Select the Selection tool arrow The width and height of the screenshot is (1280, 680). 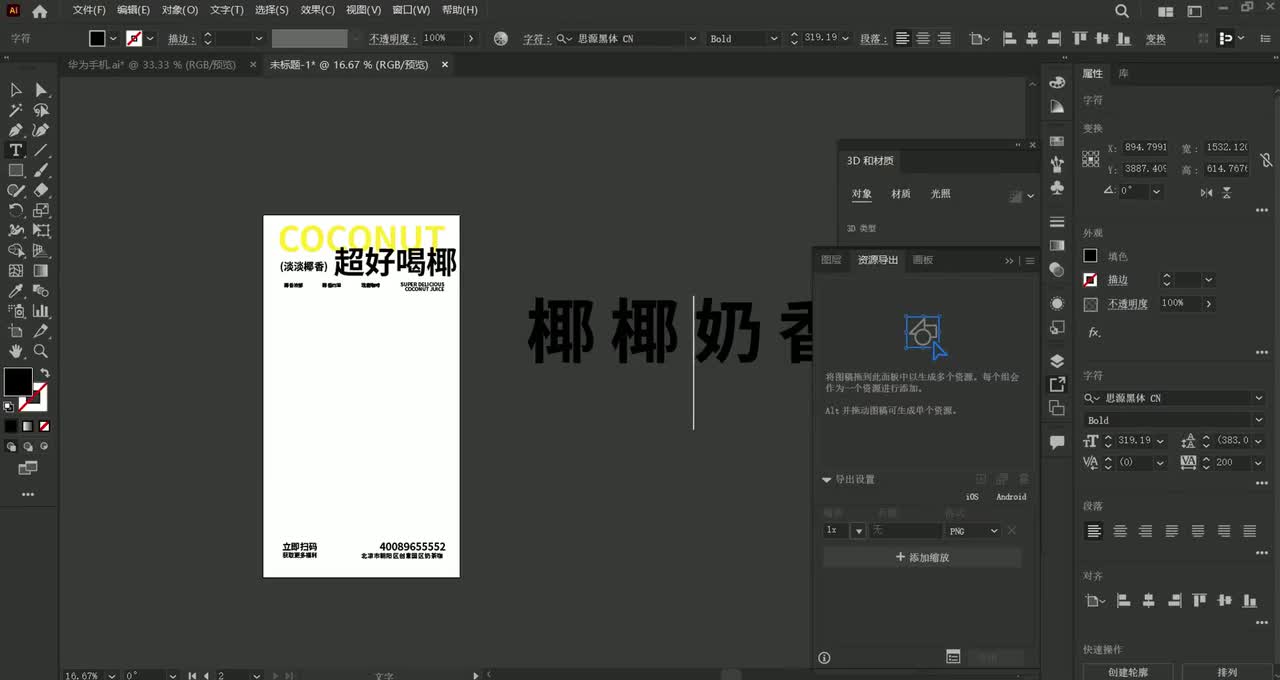coord(16,90)
